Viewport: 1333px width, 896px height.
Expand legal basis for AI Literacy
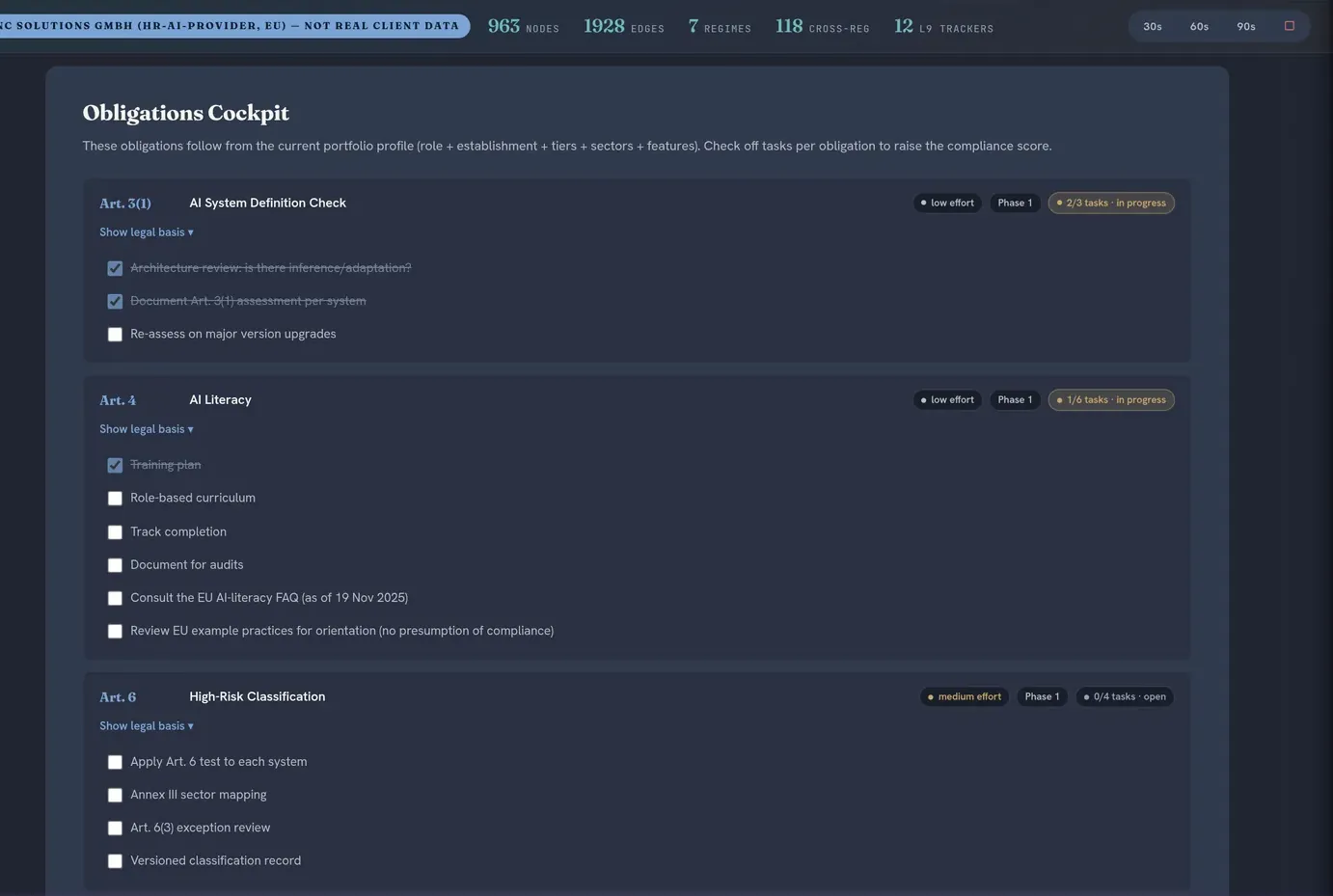[147, 429]
